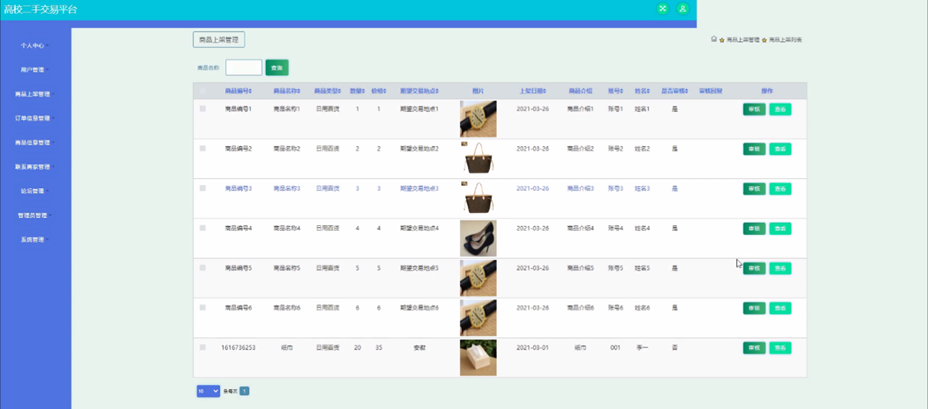
Task: Click 审核 button for 商品编号2 row
Action: [x=754, y=149]
